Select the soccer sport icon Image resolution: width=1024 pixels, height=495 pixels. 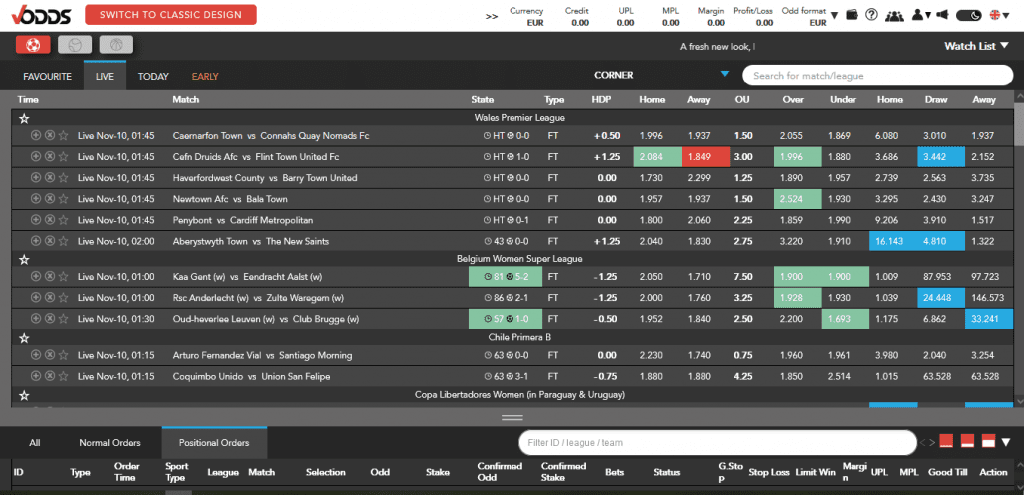[x=34, y=45]
